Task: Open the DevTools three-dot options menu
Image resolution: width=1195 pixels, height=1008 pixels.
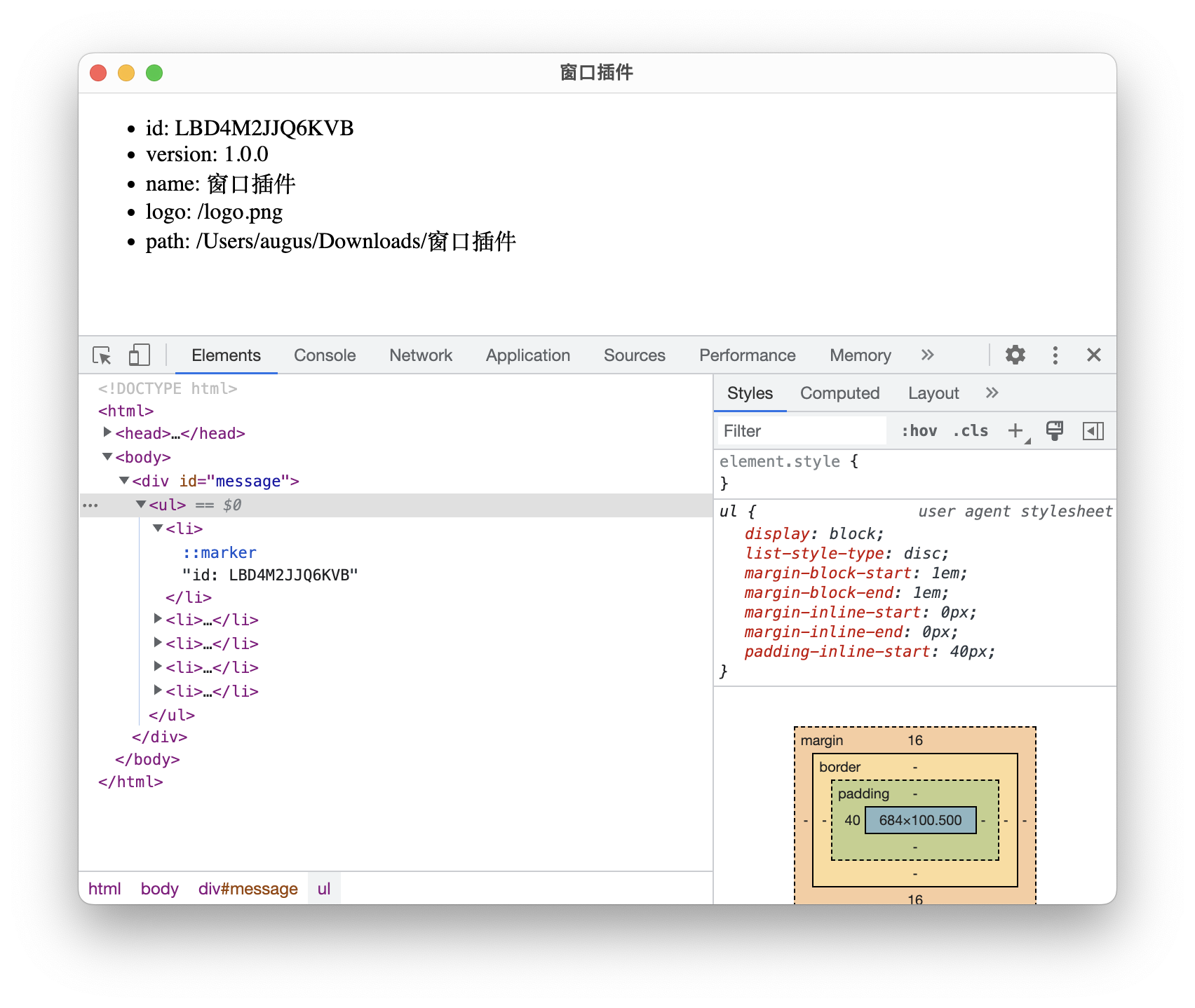Action: [1055, 355]
